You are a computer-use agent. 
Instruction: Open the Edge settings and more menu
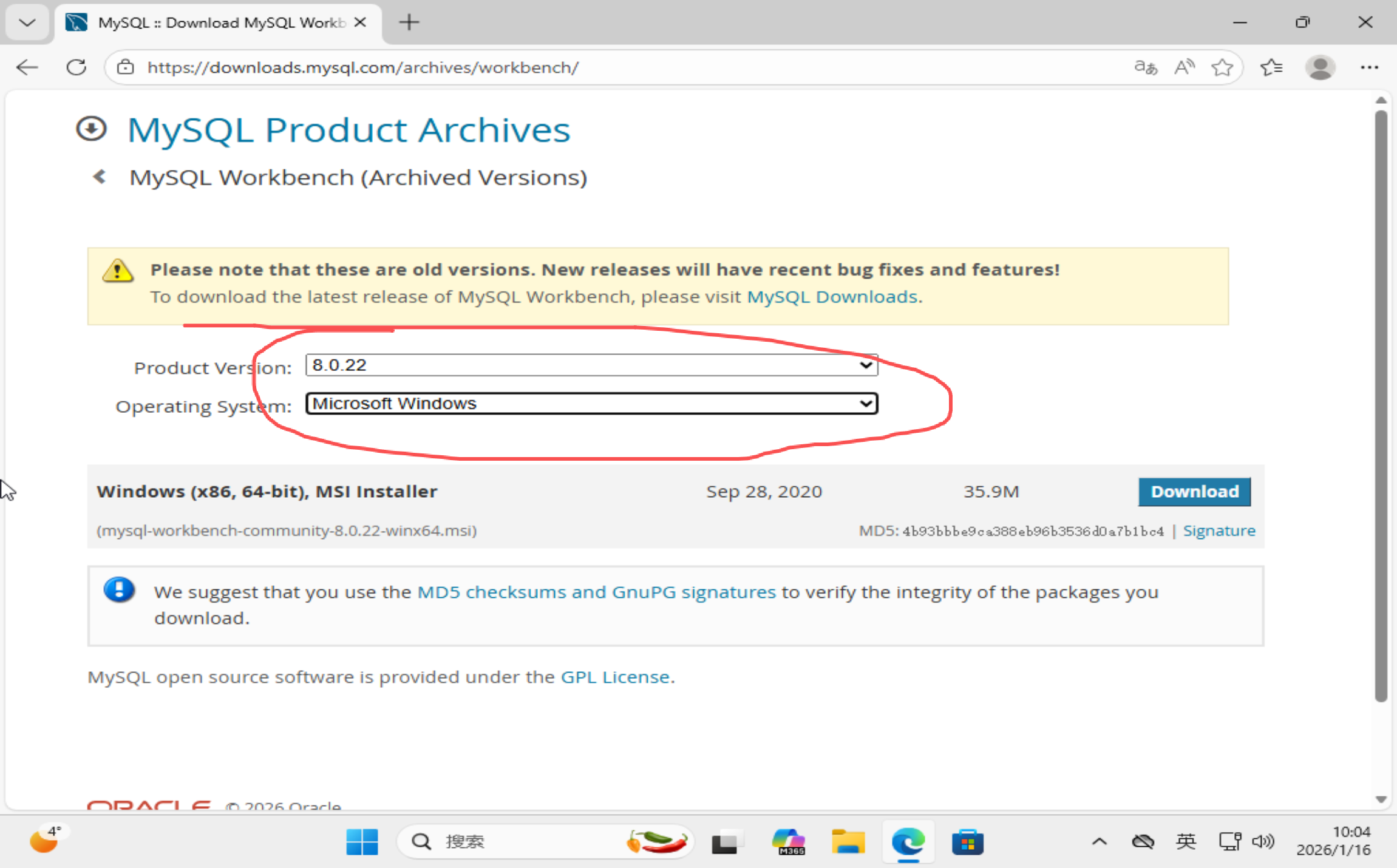(1369, 67)
